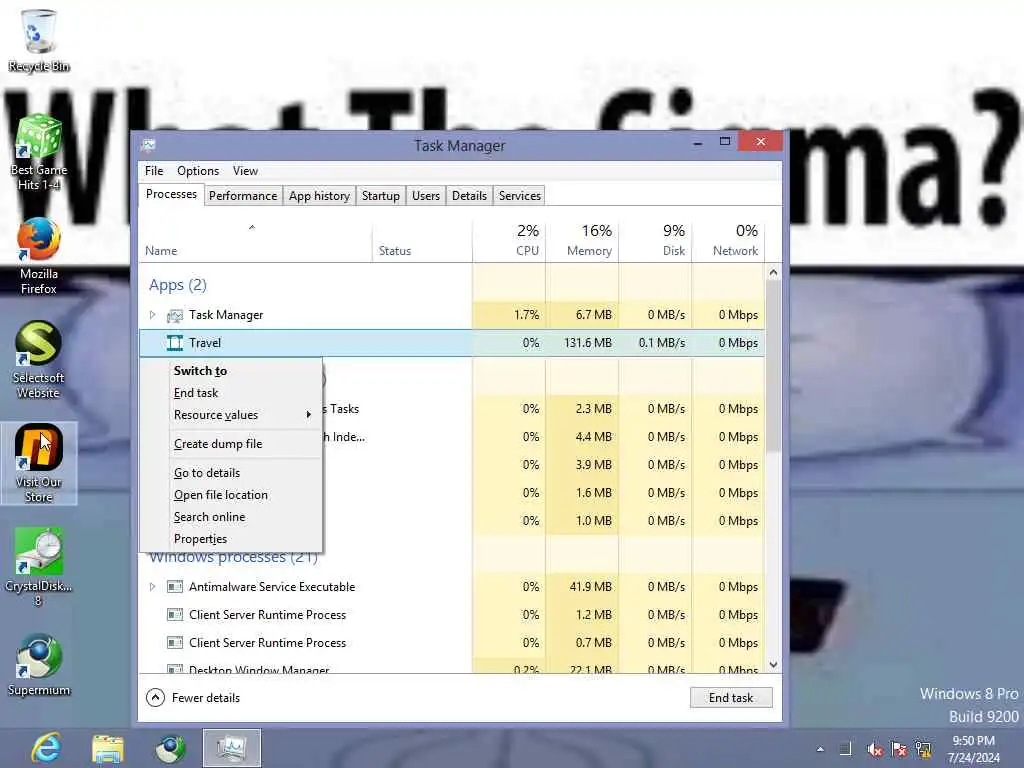Sort by the Status column header
The height and width of the screenshot is (768, 1024).
(x=422, y=242)
